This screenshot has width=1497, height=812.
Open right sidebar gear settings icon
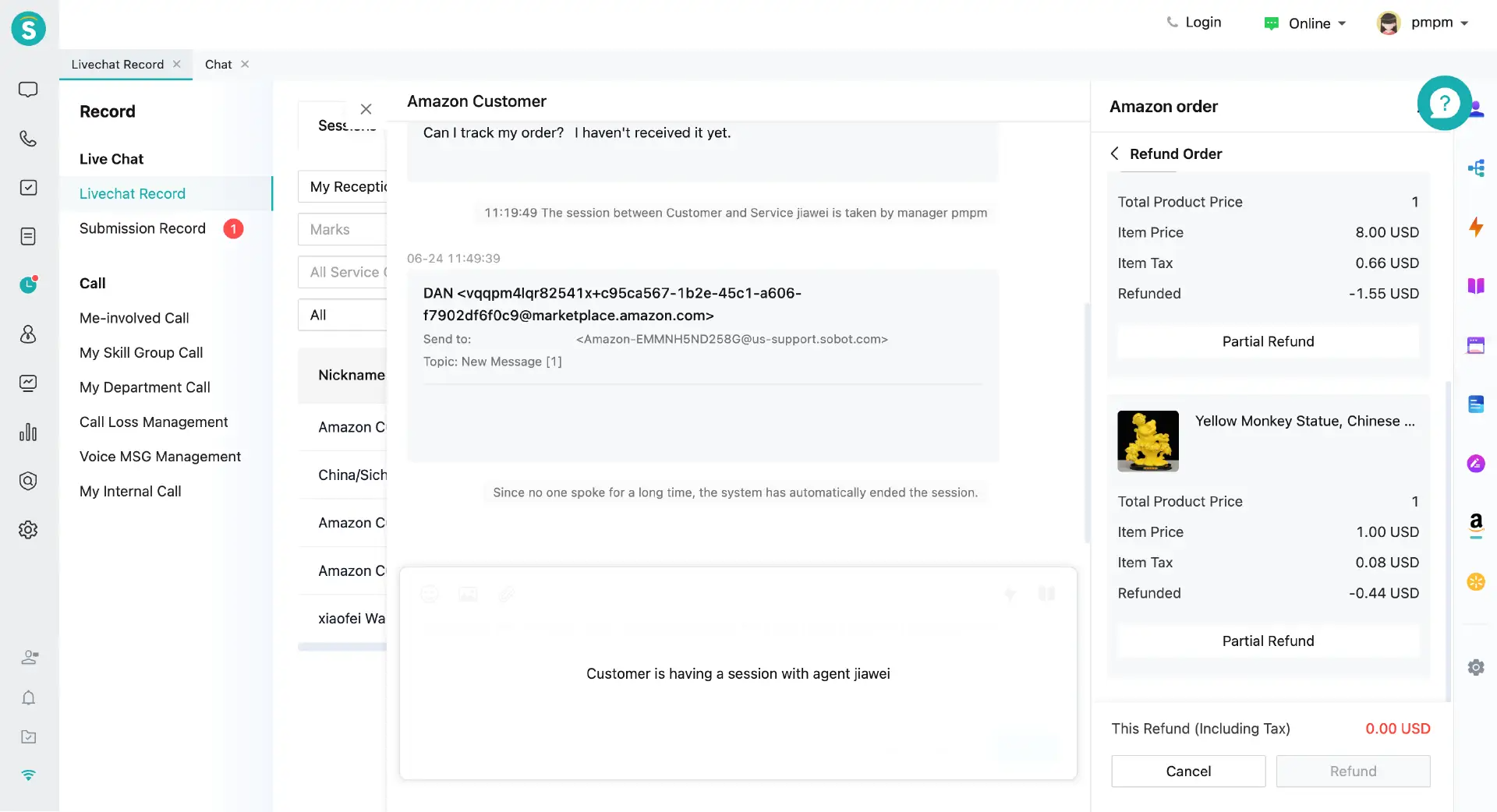1476,668
